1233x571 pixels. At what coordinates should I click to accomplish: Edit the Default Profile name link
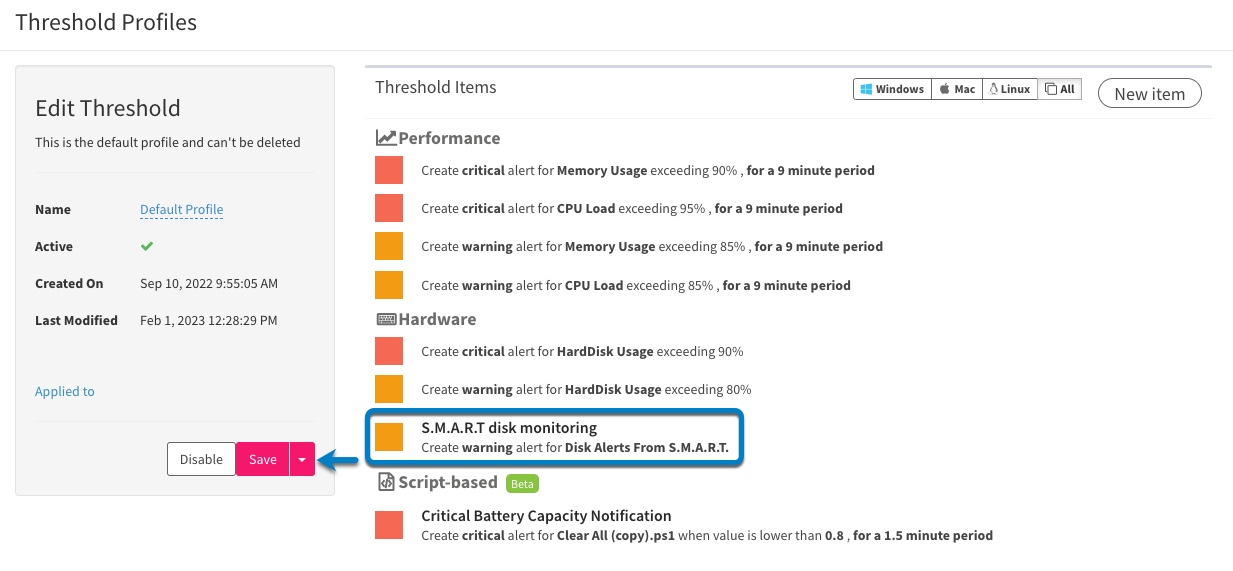click(181, 210)
